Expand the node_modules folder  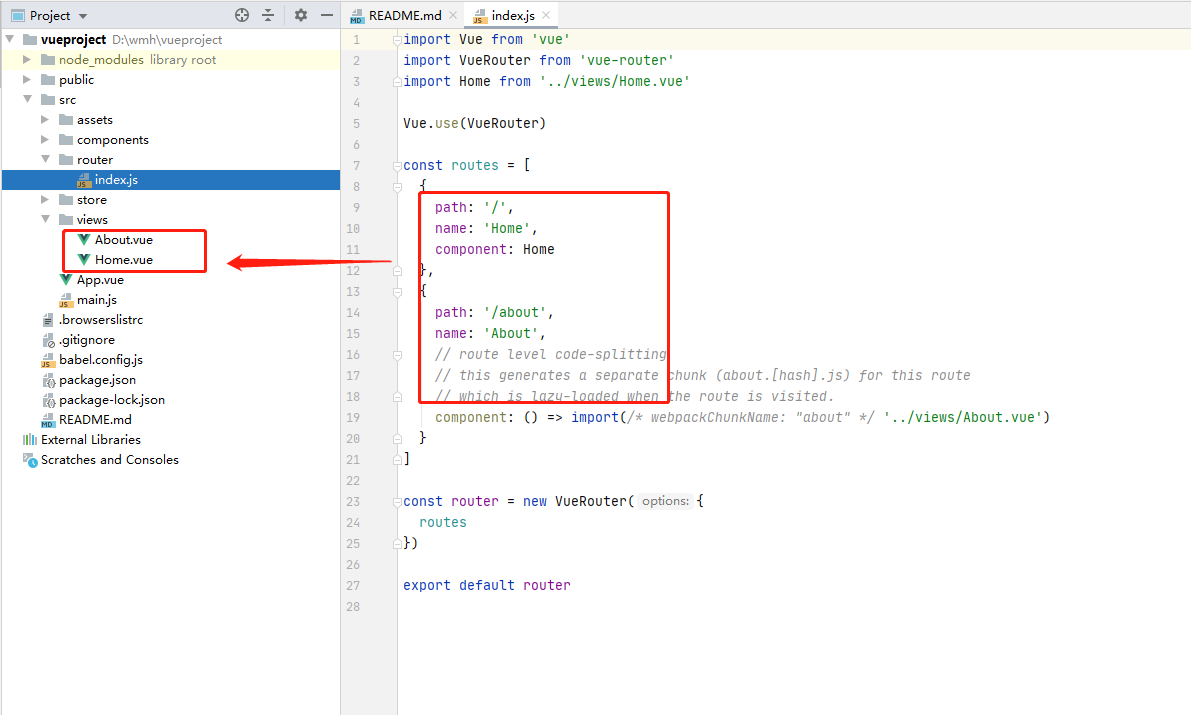coord(27,59)
